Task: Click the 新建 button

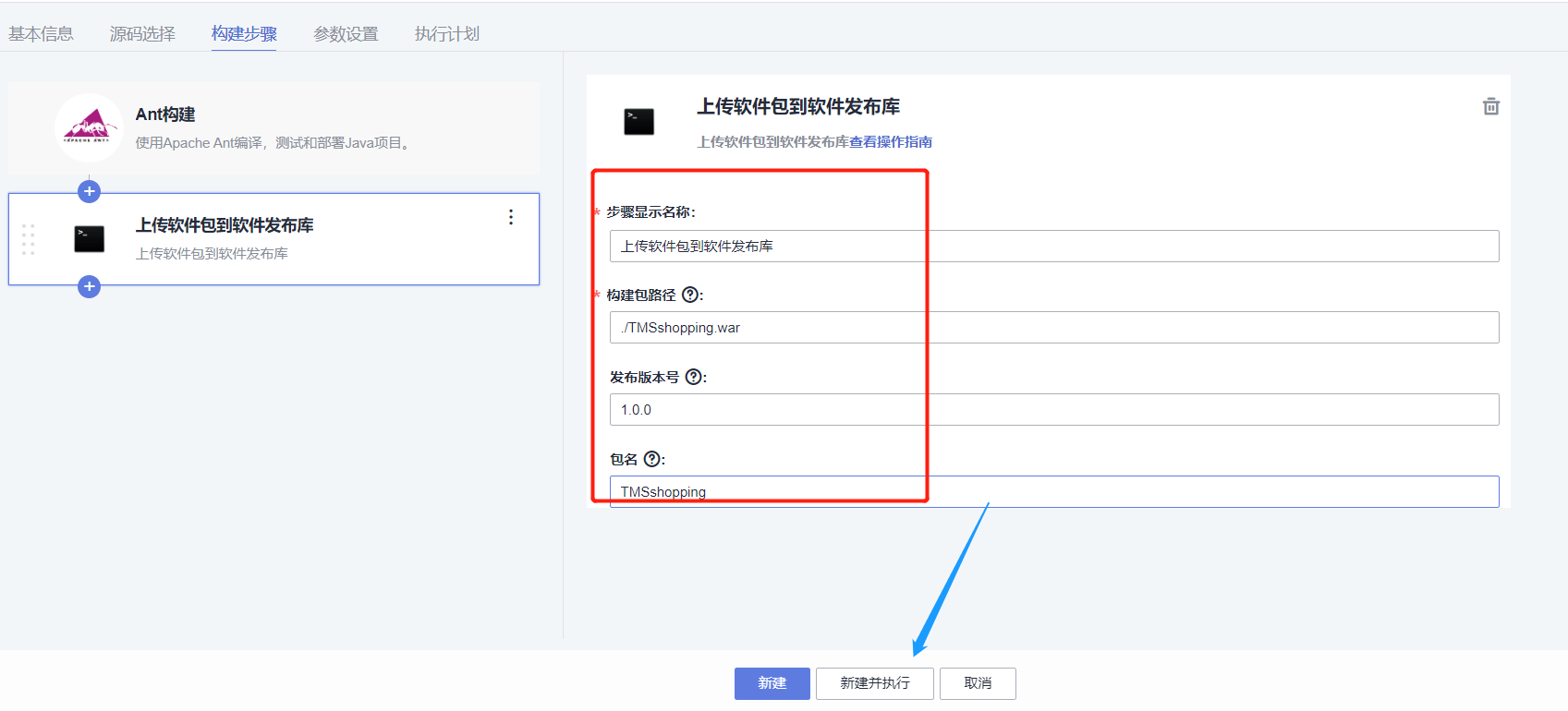Action: 772,683
